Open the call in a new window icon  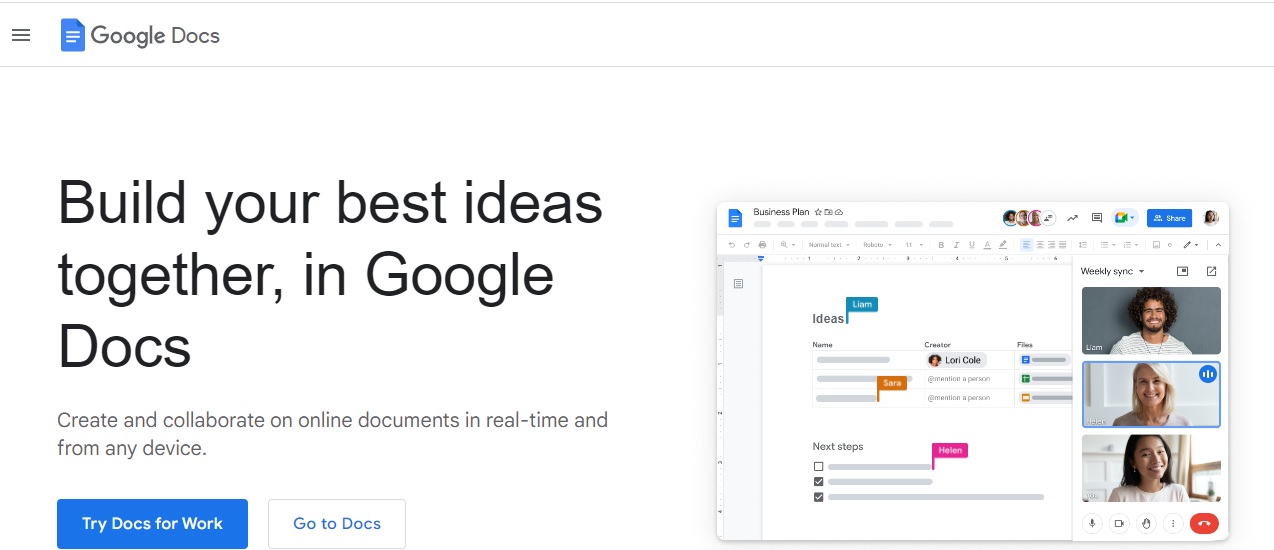pyautogui.click(x=1211, y=271)
